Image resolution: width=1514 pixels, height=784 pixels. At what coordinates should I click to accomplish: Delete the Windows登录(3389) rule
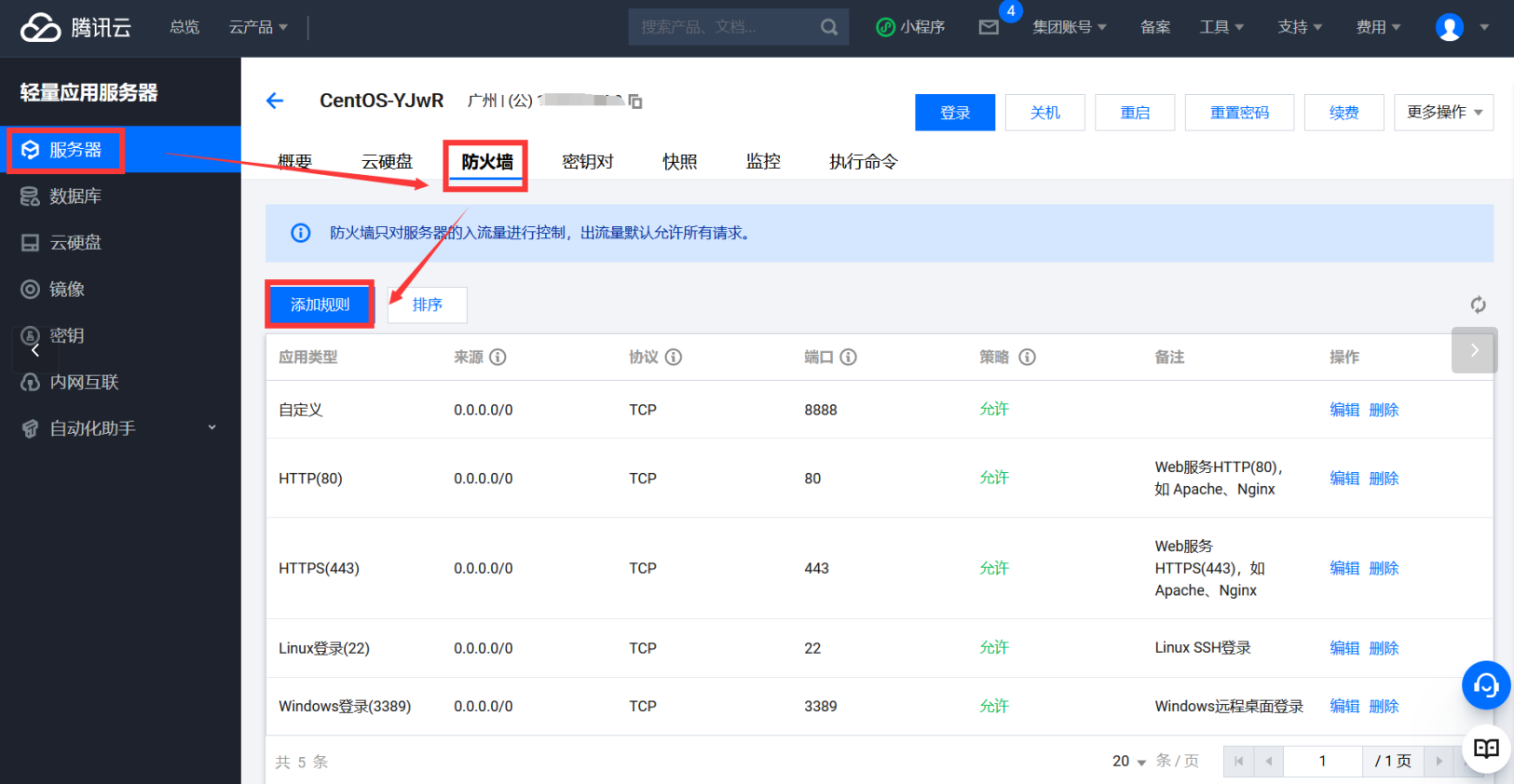1384,706
